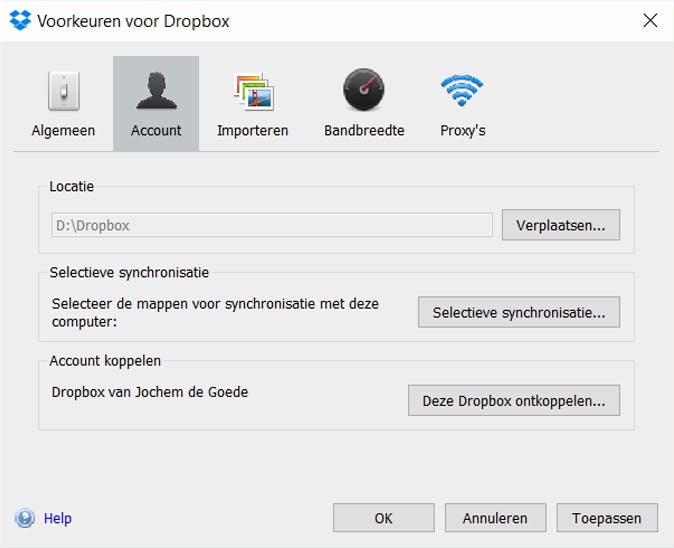
Task: Click the 'Selectieve synchronisatie' group heading
Action: tap(129, 272)
